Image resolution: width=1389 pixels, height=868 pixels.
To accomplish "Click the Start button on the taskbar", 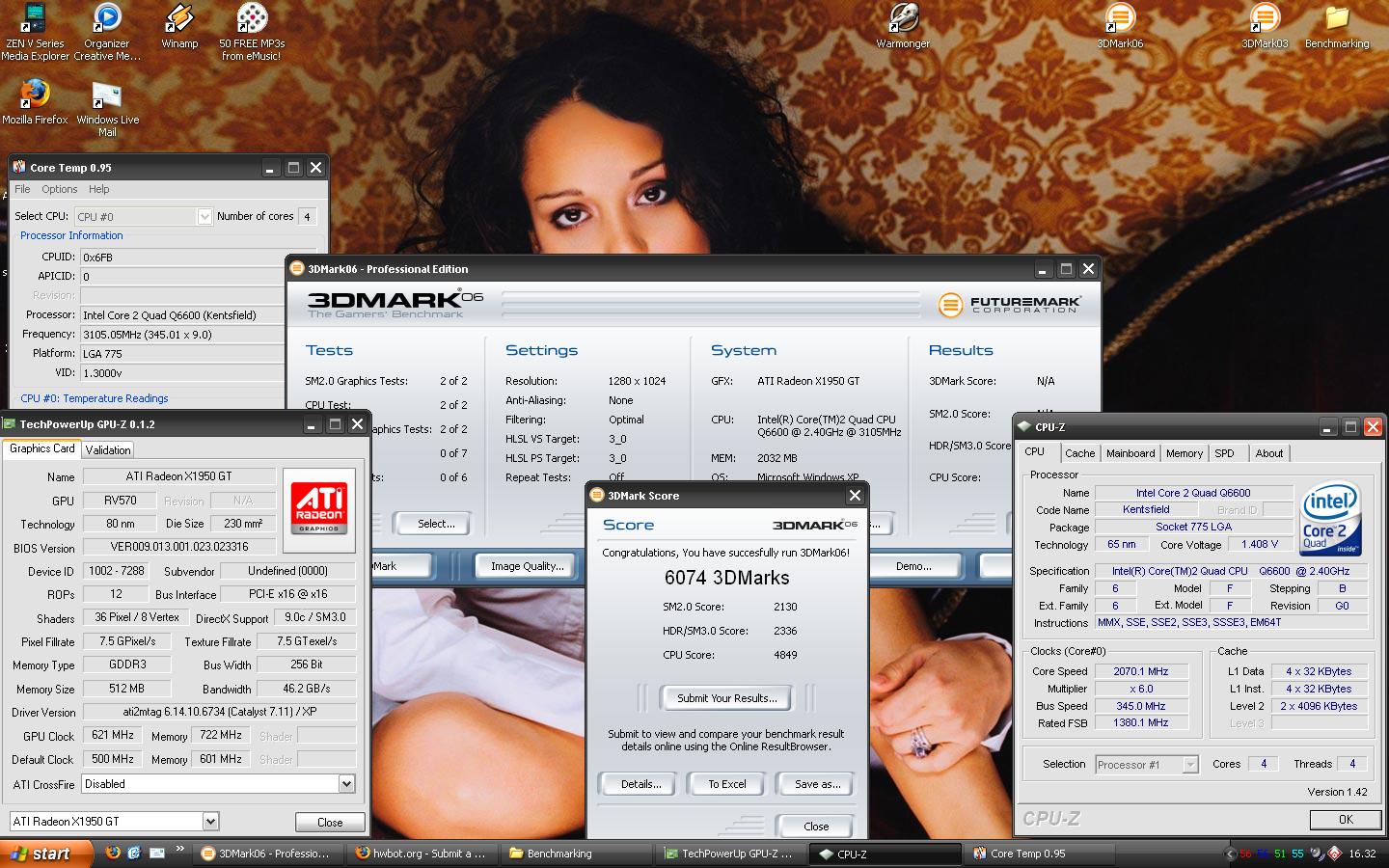I will point(46,854).
